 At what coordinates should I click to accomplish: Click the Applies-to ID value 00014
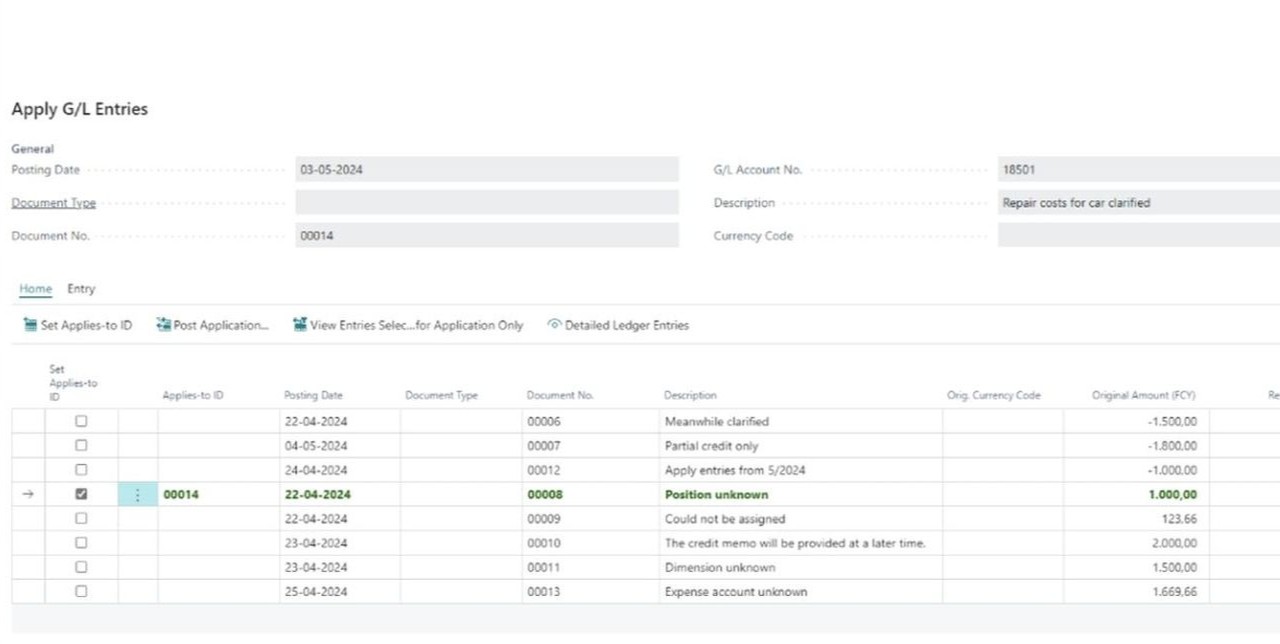[x=181, y=495]
